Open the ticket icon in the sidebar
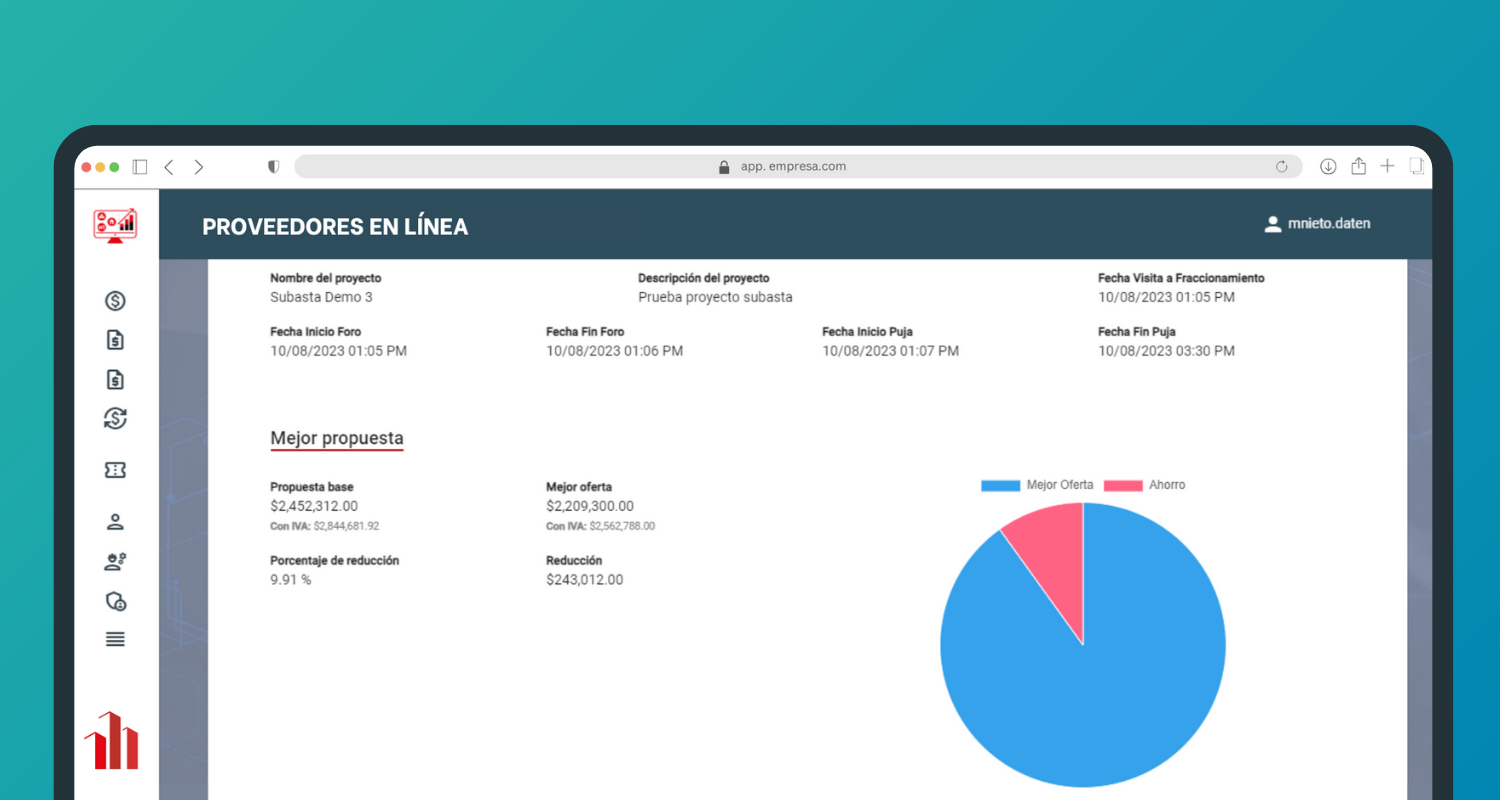1500x800 pixels. click(x=115, y=470)
